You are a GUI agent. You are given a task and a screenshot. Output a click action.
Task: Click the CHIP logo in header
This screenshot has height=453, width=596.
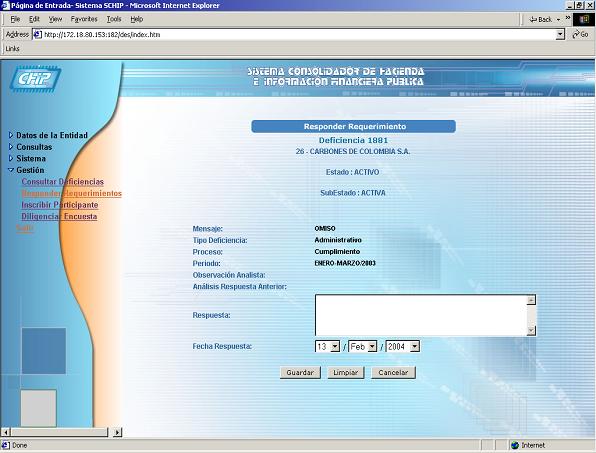tap(35, 79)
